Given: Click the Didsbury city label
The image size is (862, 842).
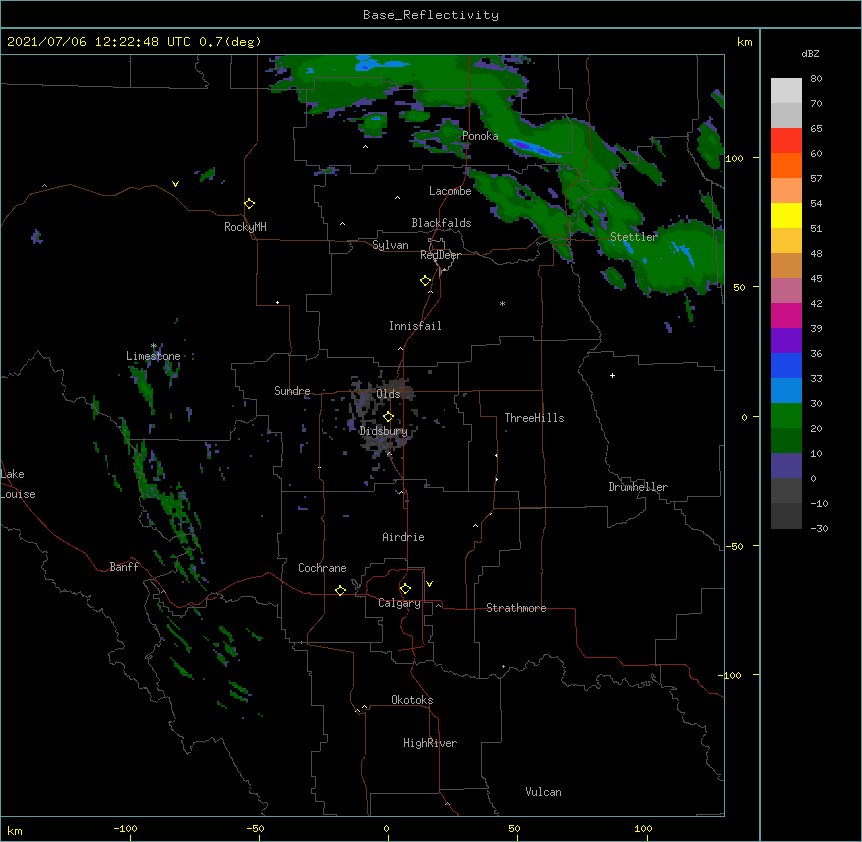Looking at the screenshot, I should tap(383, 431).
